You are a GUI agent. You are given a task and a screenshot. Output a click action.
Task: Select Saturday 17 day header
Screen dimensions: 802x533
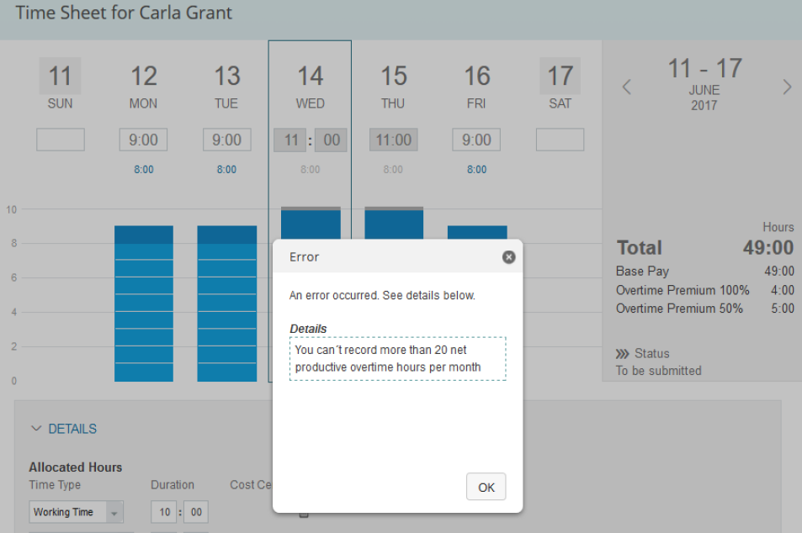click(x=560, y=84)
